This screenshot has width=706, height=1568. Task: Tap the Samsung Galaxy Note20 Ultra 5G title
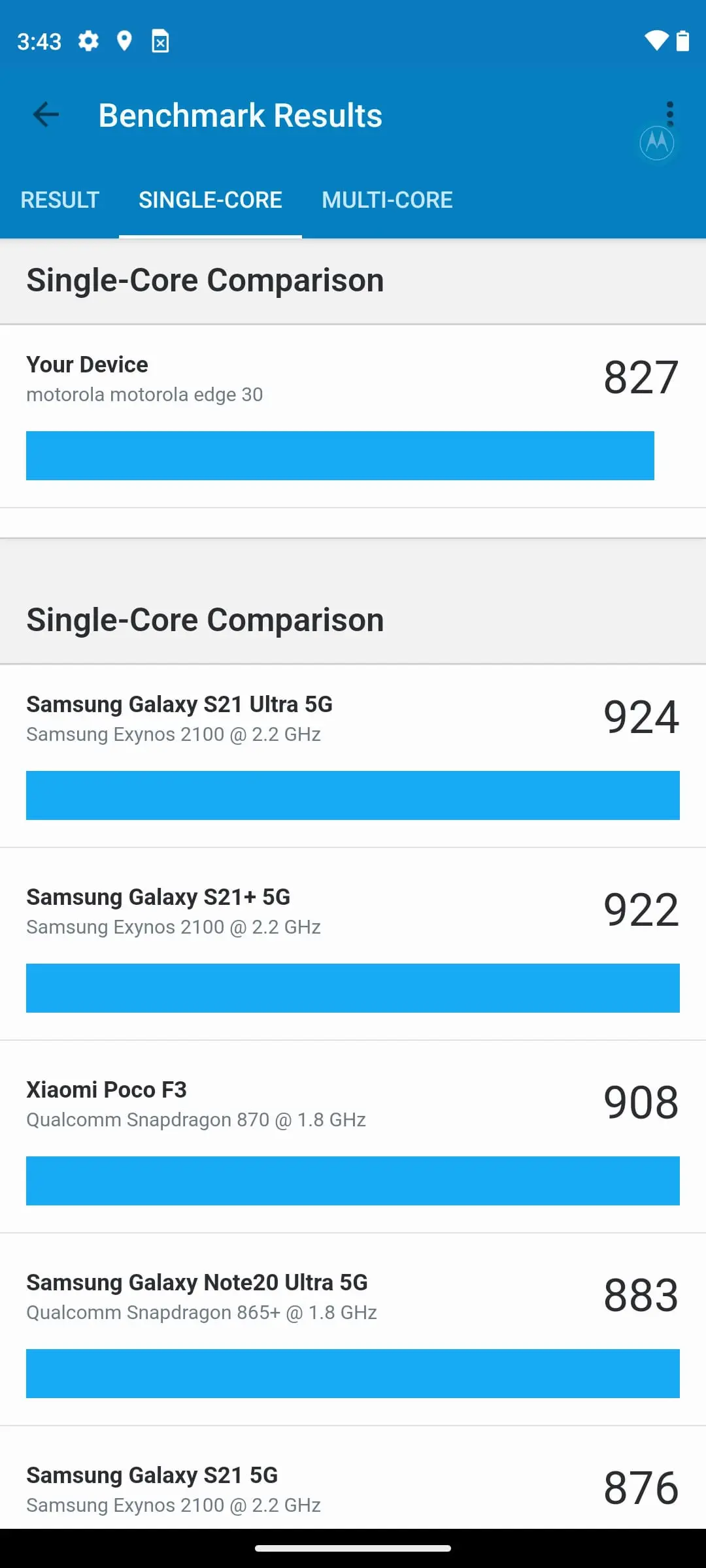click(x=197, y=1282)
